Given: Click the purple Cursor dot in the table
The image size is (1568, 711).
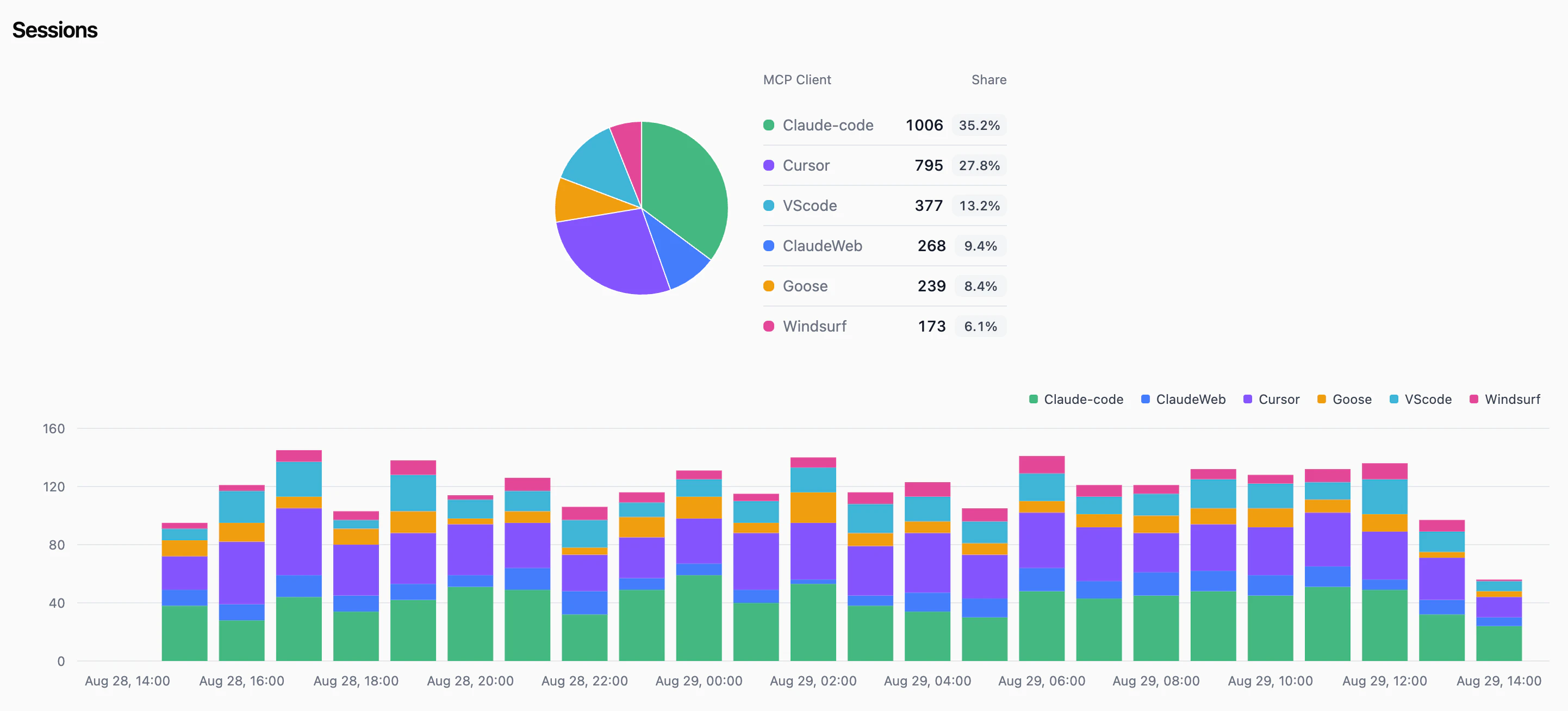Looking at the screenshot, I should pos(769,165).
